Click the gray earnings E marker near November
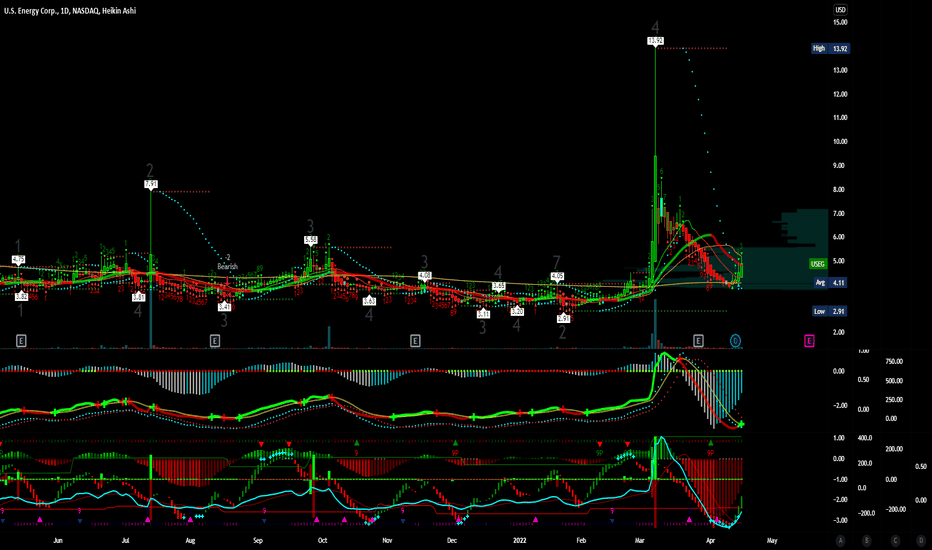932x550 pixels. pyautogui.click(x=415, y=341)
